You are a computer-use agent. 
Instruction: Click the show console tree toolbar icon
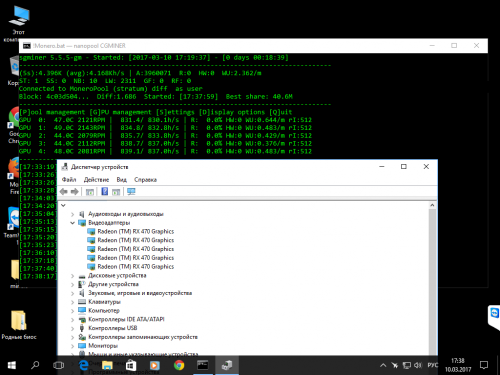coord(90,192)
